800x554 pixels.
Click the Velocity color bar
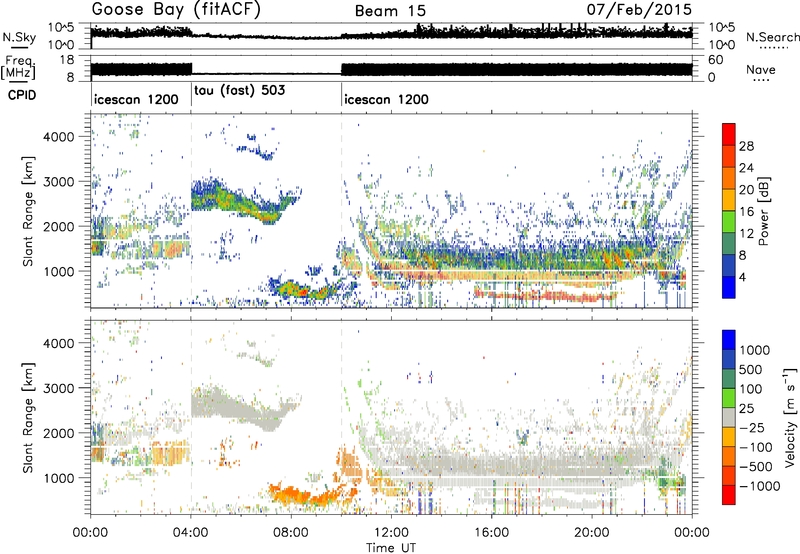pyautogui.click(x=729, y=417)
